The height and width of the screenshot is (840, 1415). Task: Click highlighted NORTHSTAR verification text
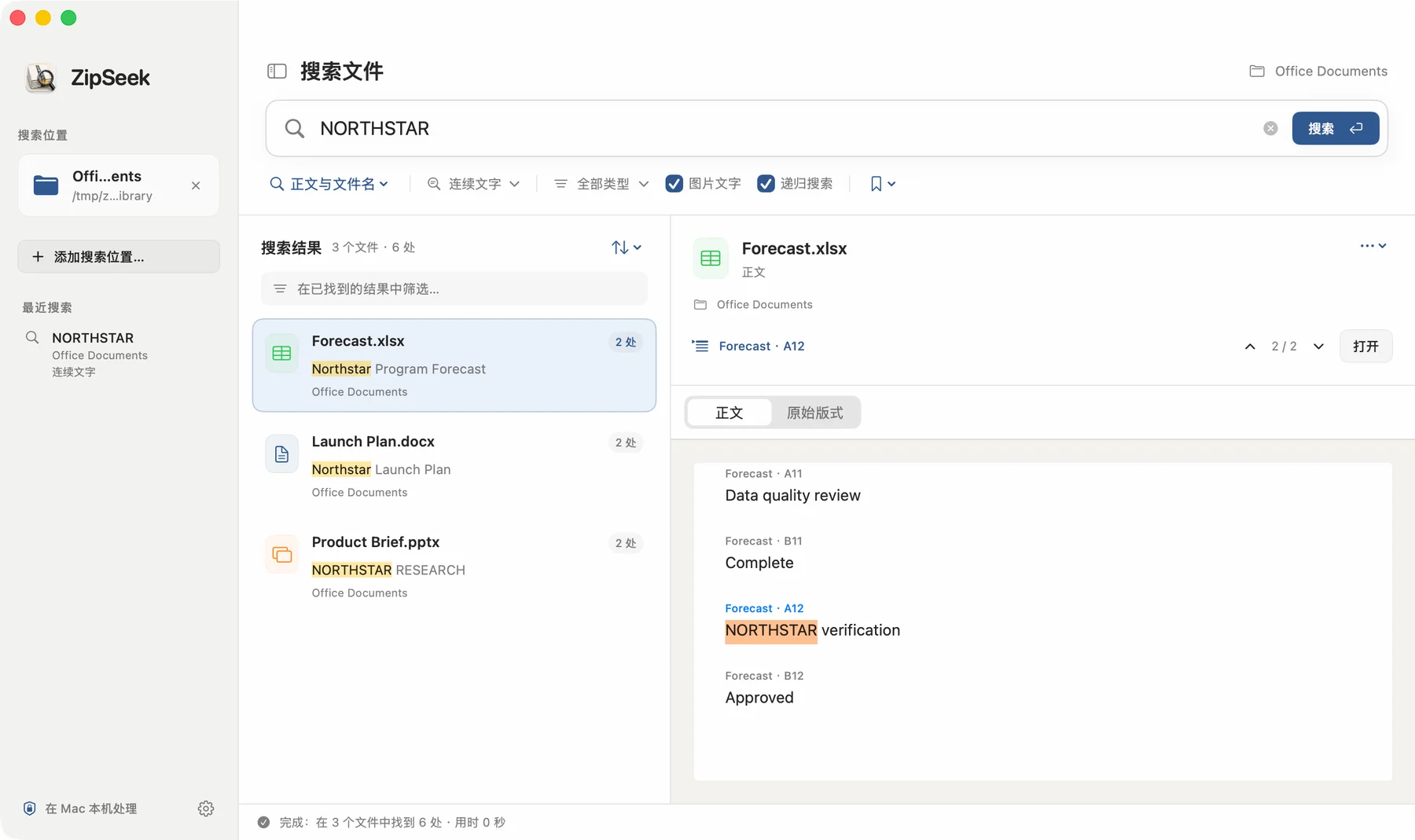[812, 631]
